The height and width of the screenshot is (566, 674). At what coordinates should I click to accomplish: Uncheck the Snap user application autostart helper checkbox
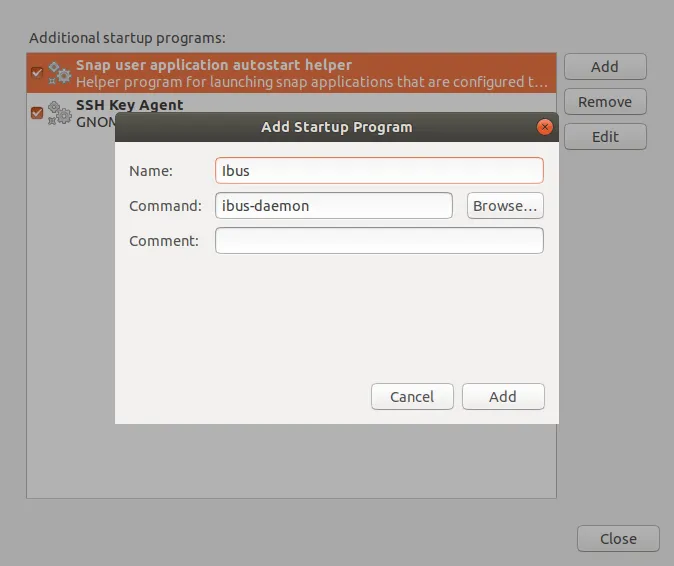coord(37,73)
